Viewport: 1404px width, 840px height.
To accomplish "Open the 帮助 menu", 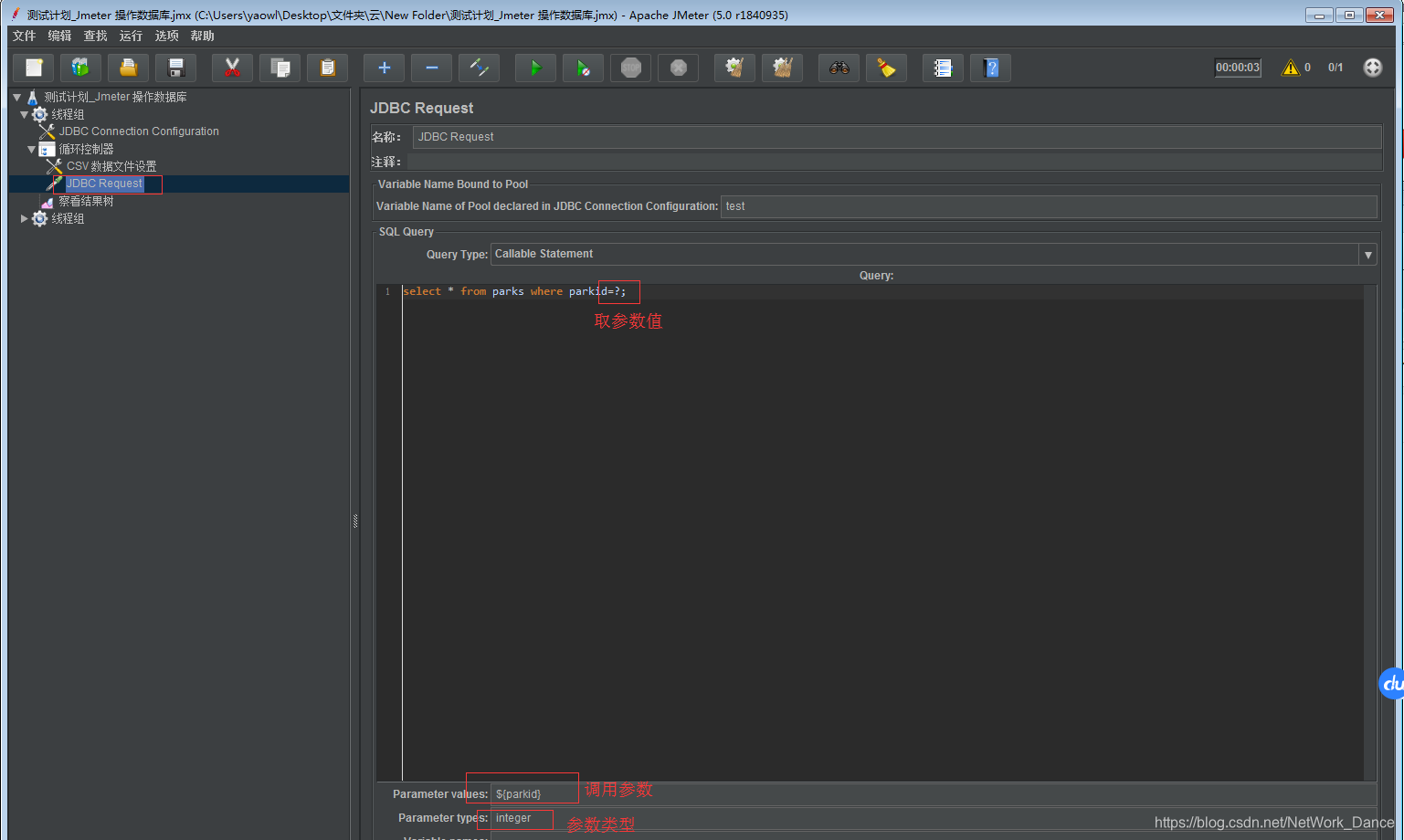I will 203,36.
